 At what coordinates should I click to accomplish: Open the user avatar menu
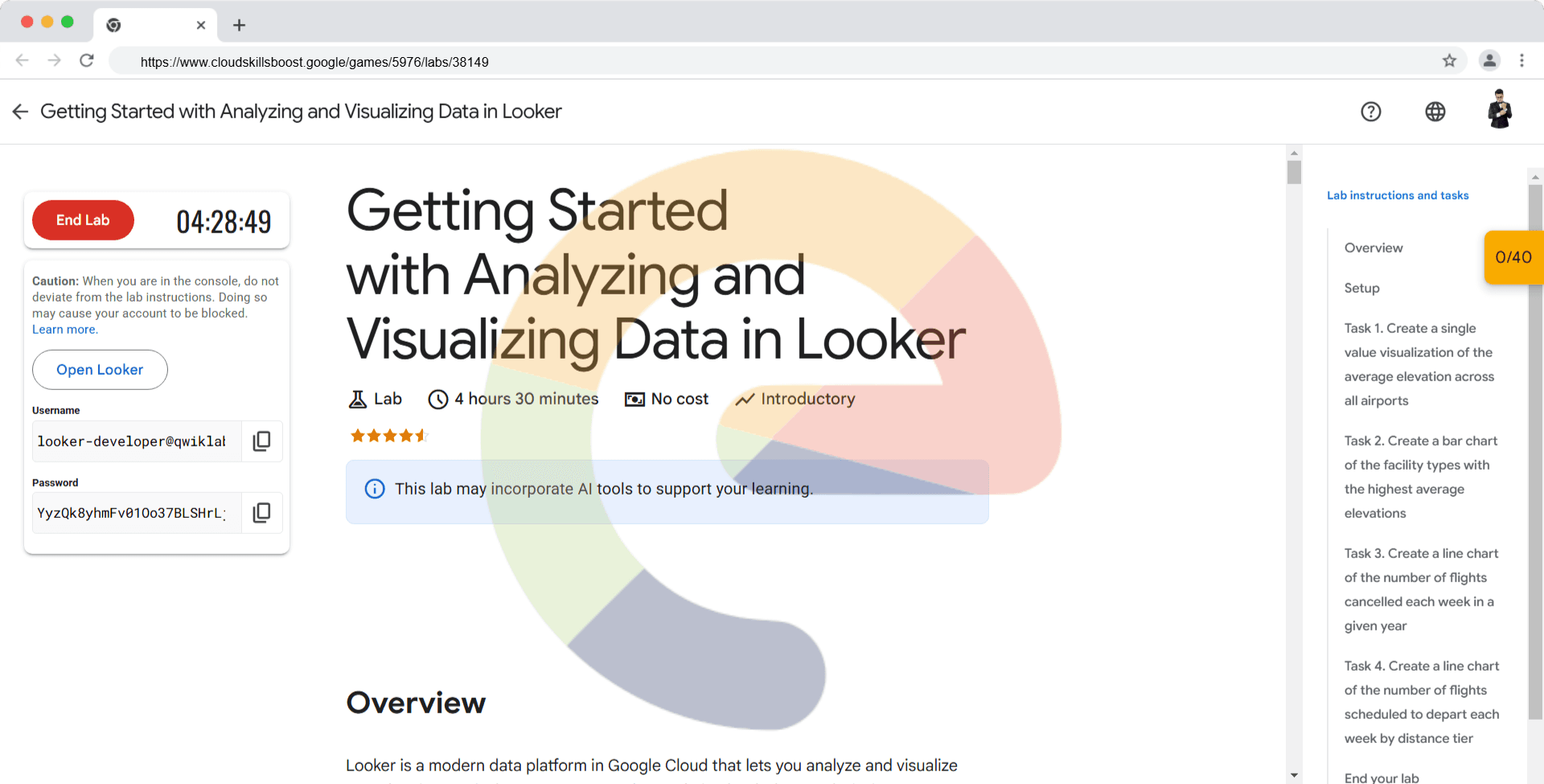click(1500, 110)
